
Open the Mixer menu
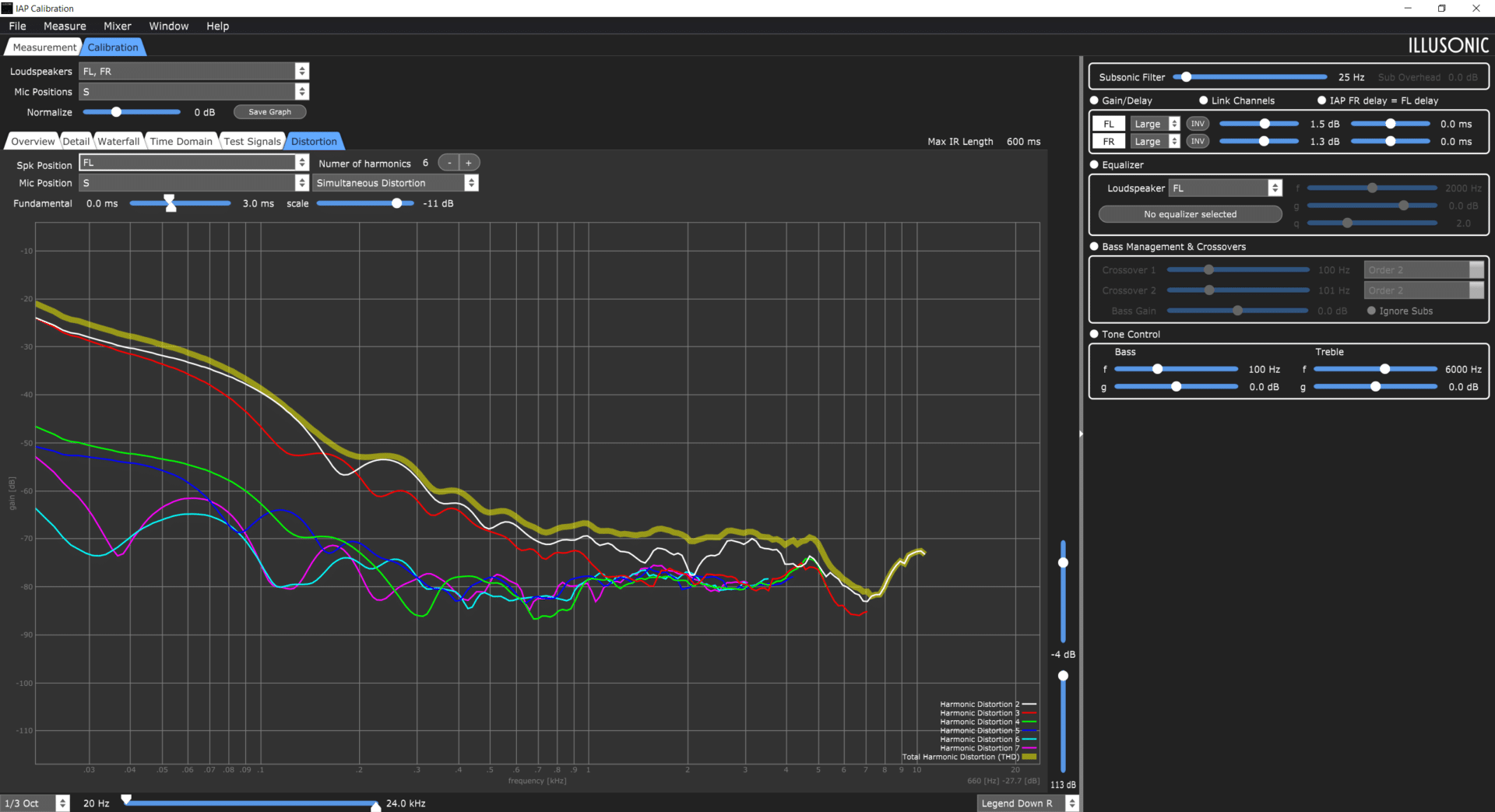[x=118, y=26]
